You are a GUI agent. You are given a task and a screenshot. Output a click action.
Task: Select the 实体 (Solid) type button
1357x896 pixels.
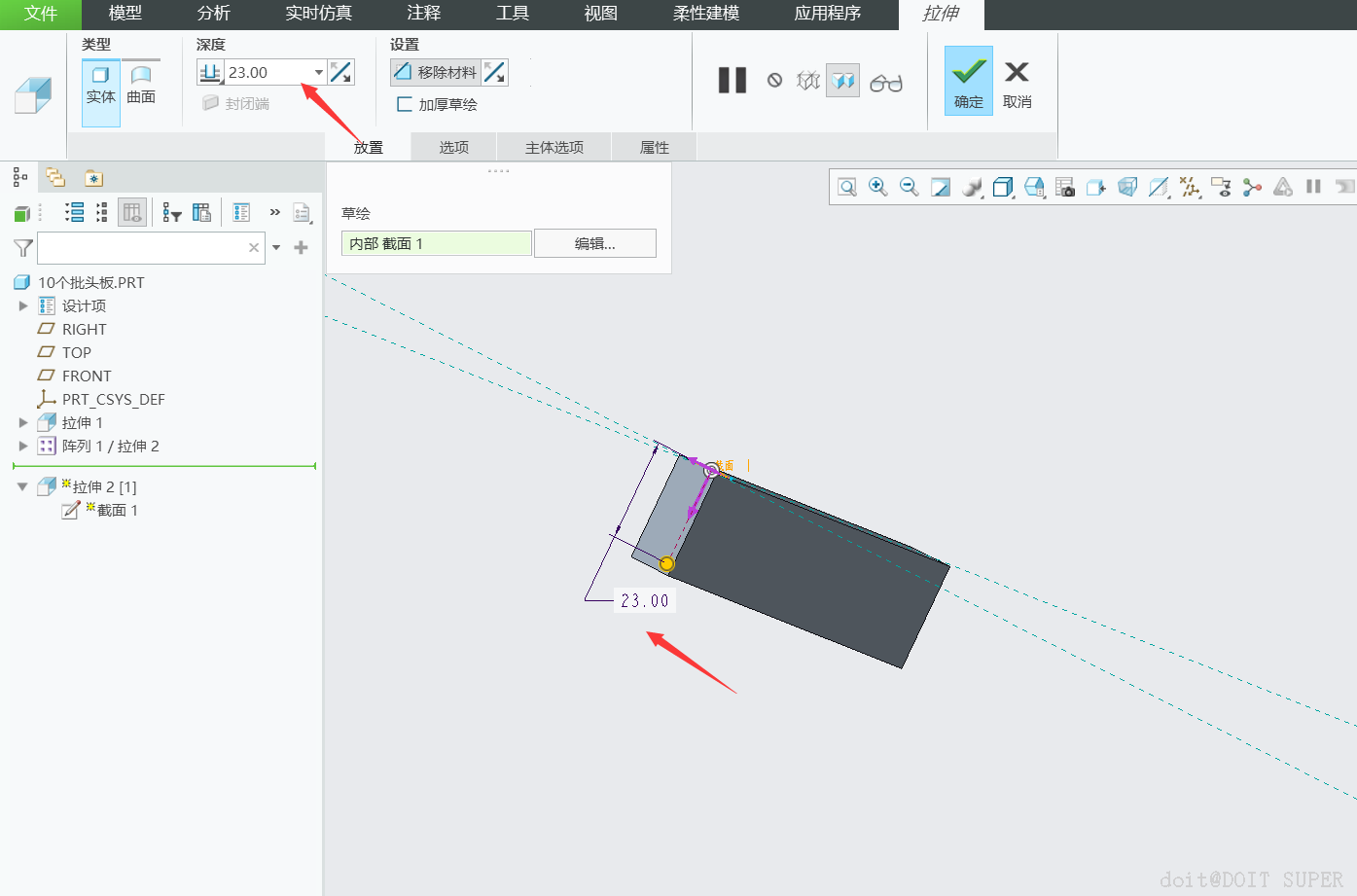pyautogui.click(x=101, y=92)
